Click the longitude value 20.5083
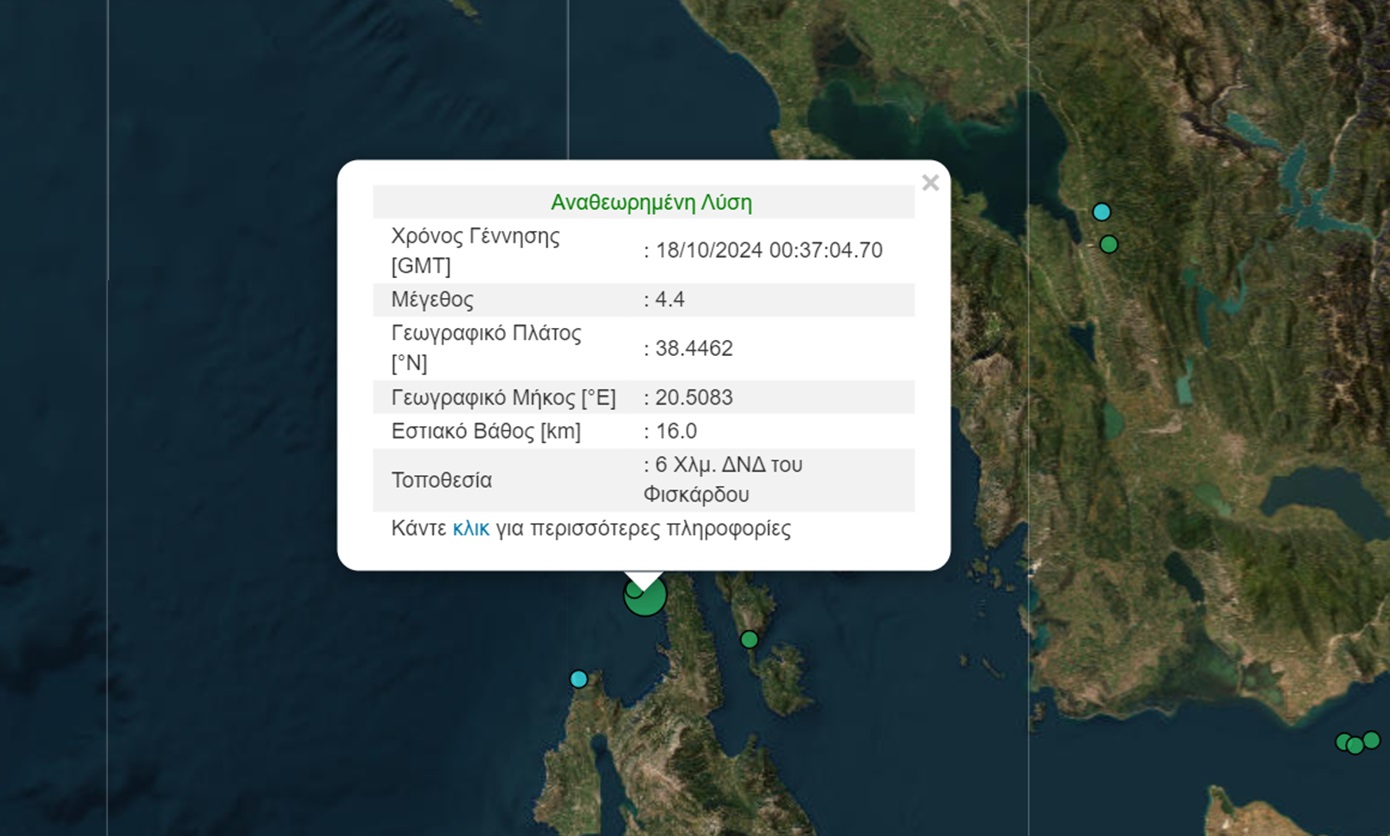 693,398
